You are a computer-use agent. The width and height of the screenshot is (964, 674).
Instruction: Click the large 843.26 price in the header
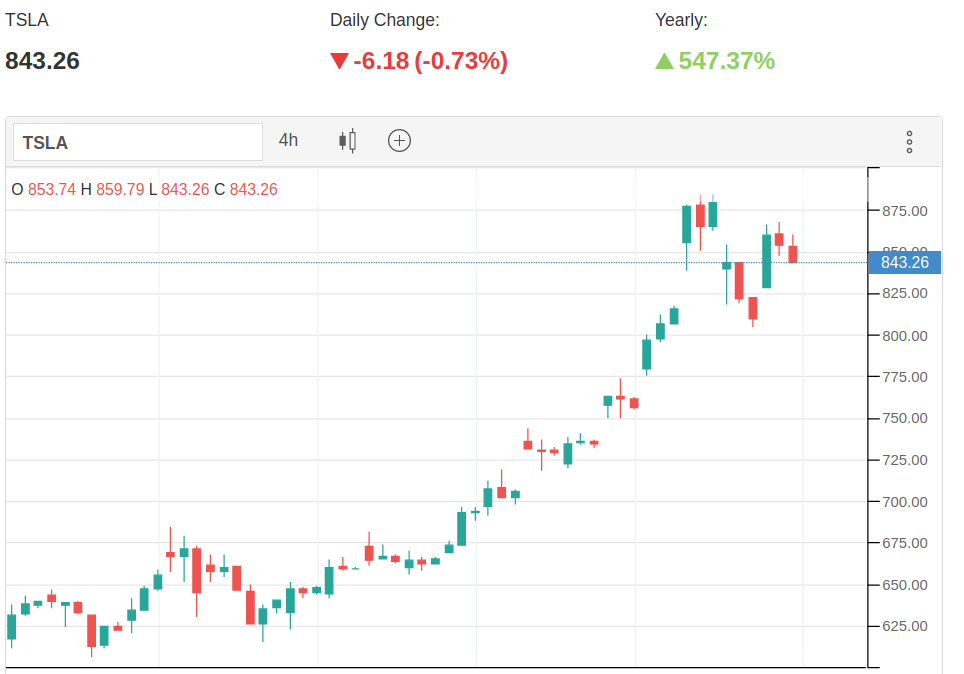43,61
